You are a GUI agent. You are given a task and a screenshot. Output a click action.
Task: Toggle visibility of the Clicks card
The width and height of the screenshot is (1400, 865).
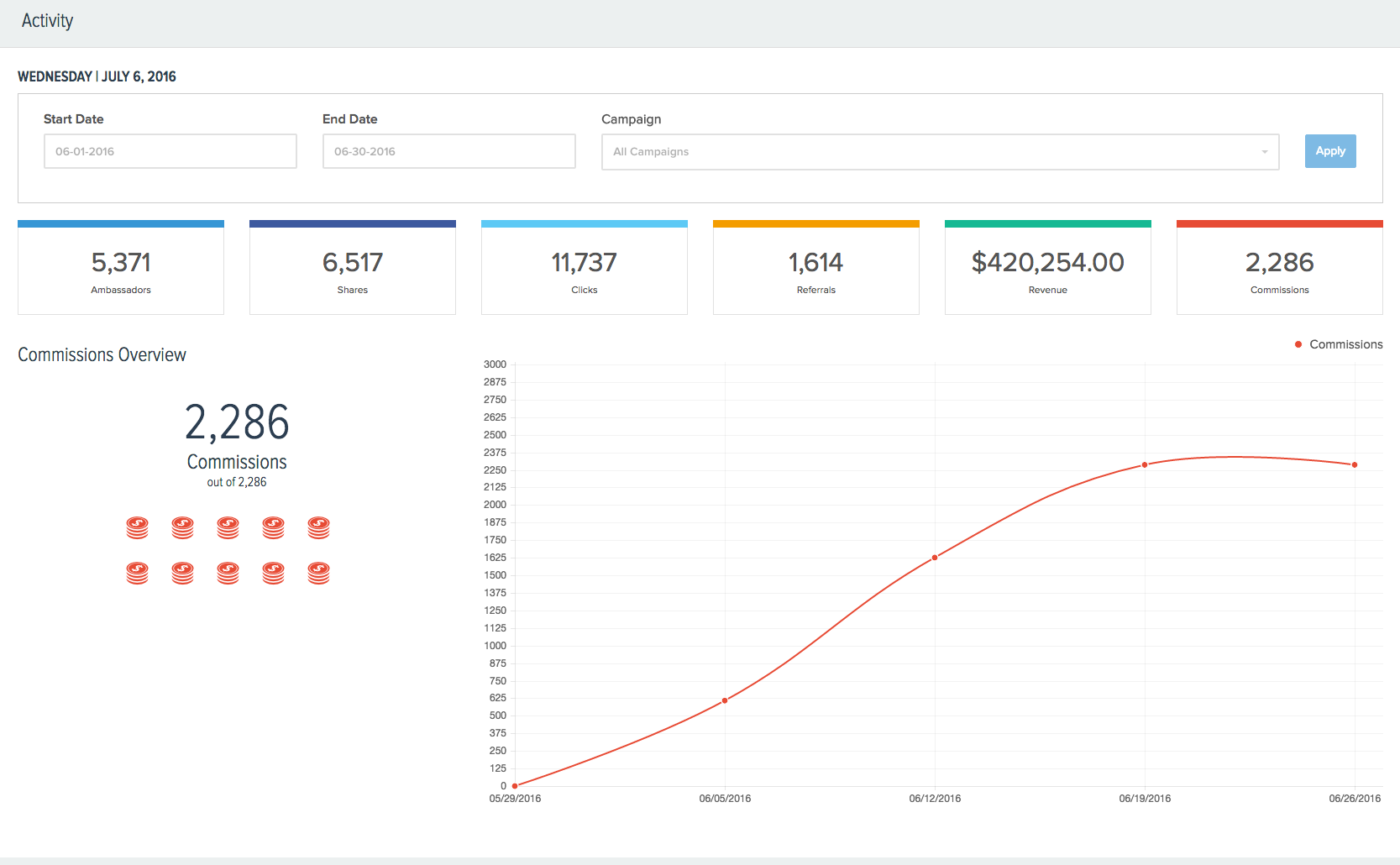click(584, 267)
